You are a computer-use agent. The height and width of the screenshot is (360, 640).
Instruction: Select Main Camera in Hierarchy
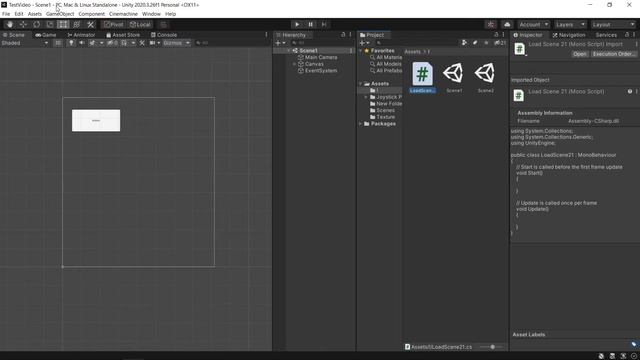coord(321,58)
